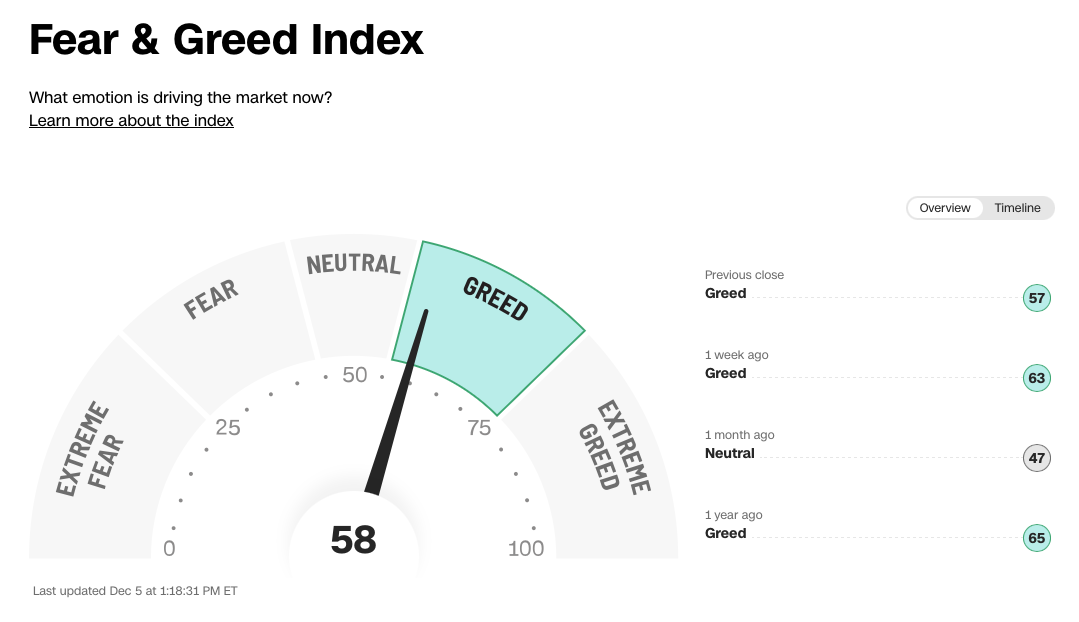Open Learn more about the index link

coord(131,120)
